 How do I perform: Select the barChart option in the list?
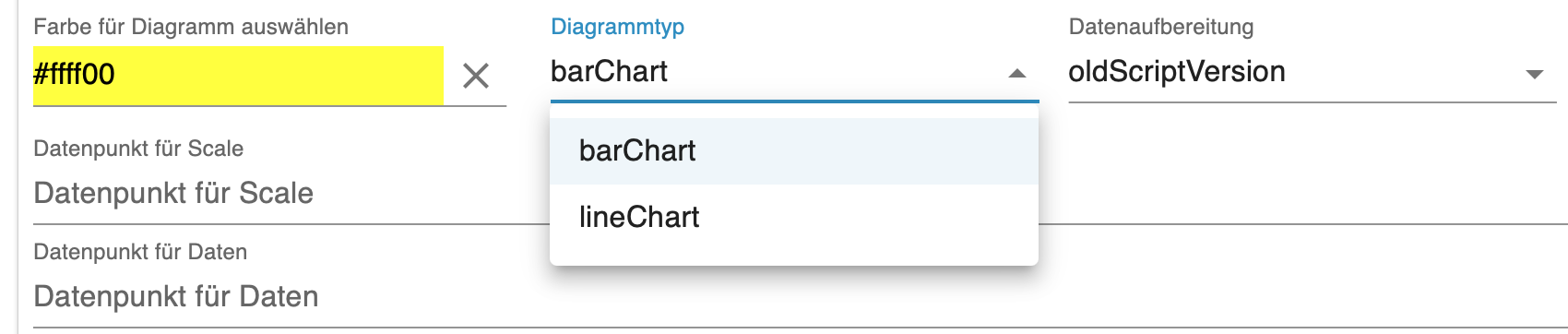pos(794,150)
